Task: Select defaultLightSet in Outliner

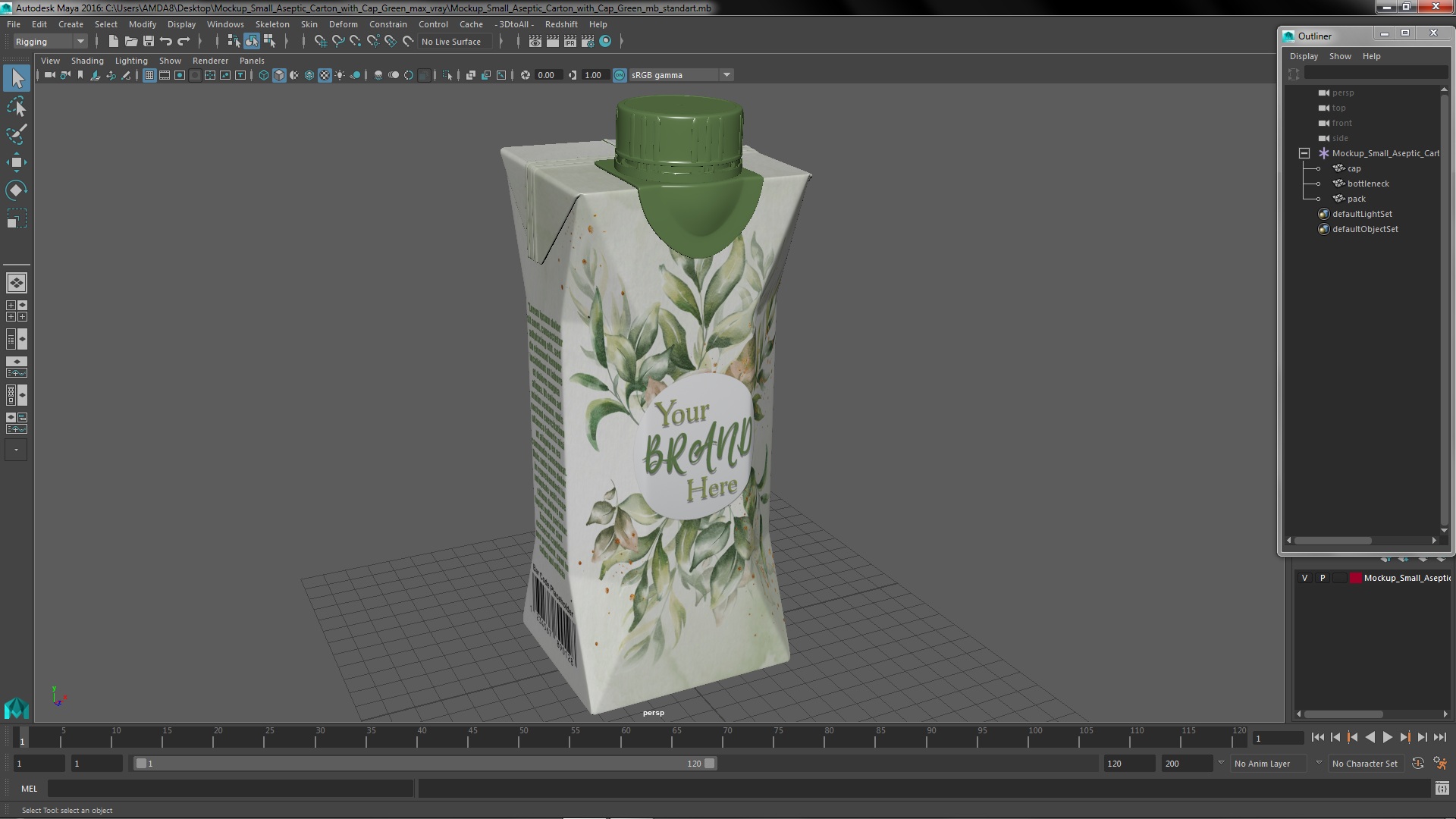Action: pyautogui.click(x=1362, y=214)
